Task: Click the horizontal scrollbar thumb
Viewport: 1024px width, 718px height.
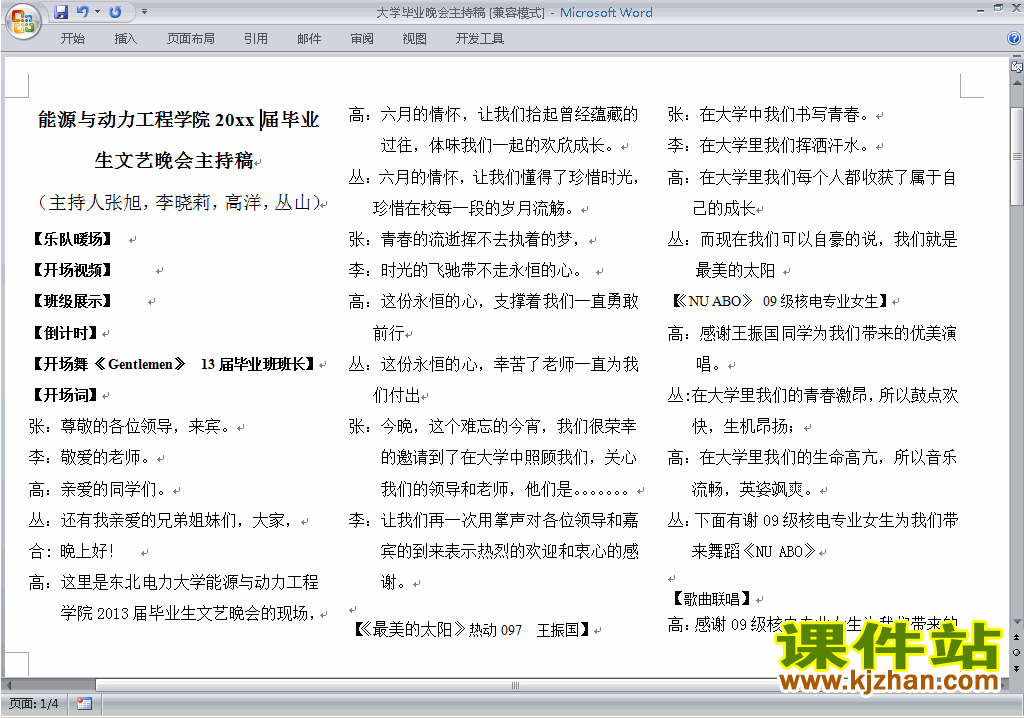Action: [515, 685]
